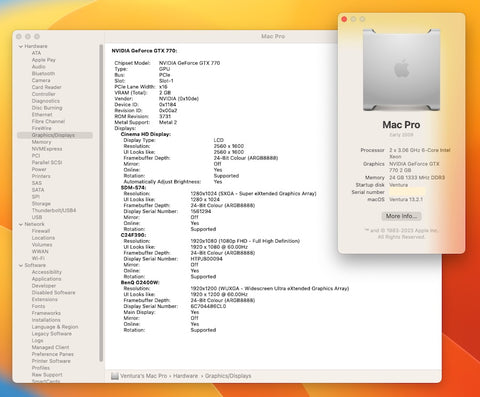Choose Profiles in the sidebar
480x397 pixels.
tap(41, 368)
